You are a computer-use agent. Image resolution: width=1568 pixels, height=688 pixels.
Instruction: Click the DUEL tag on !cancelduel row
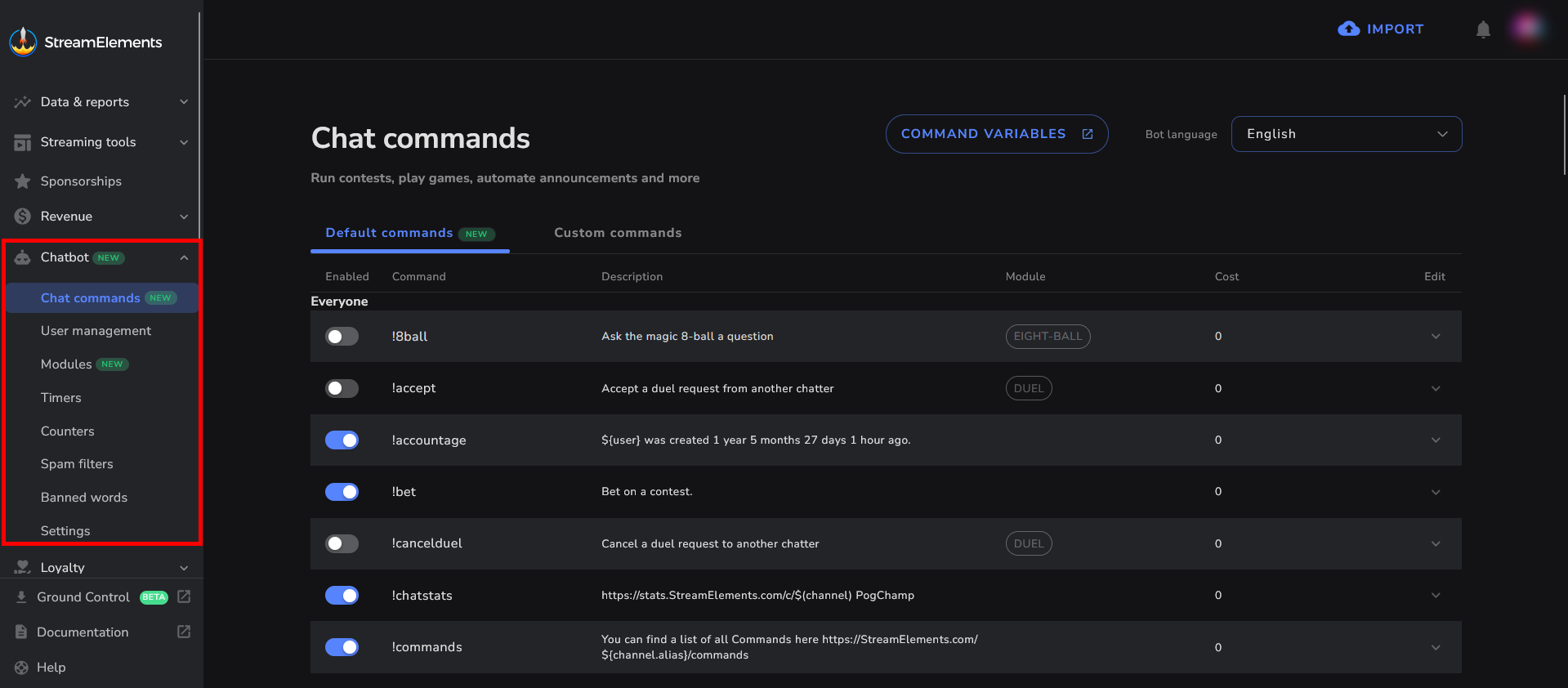click(x=1029, y=543)
